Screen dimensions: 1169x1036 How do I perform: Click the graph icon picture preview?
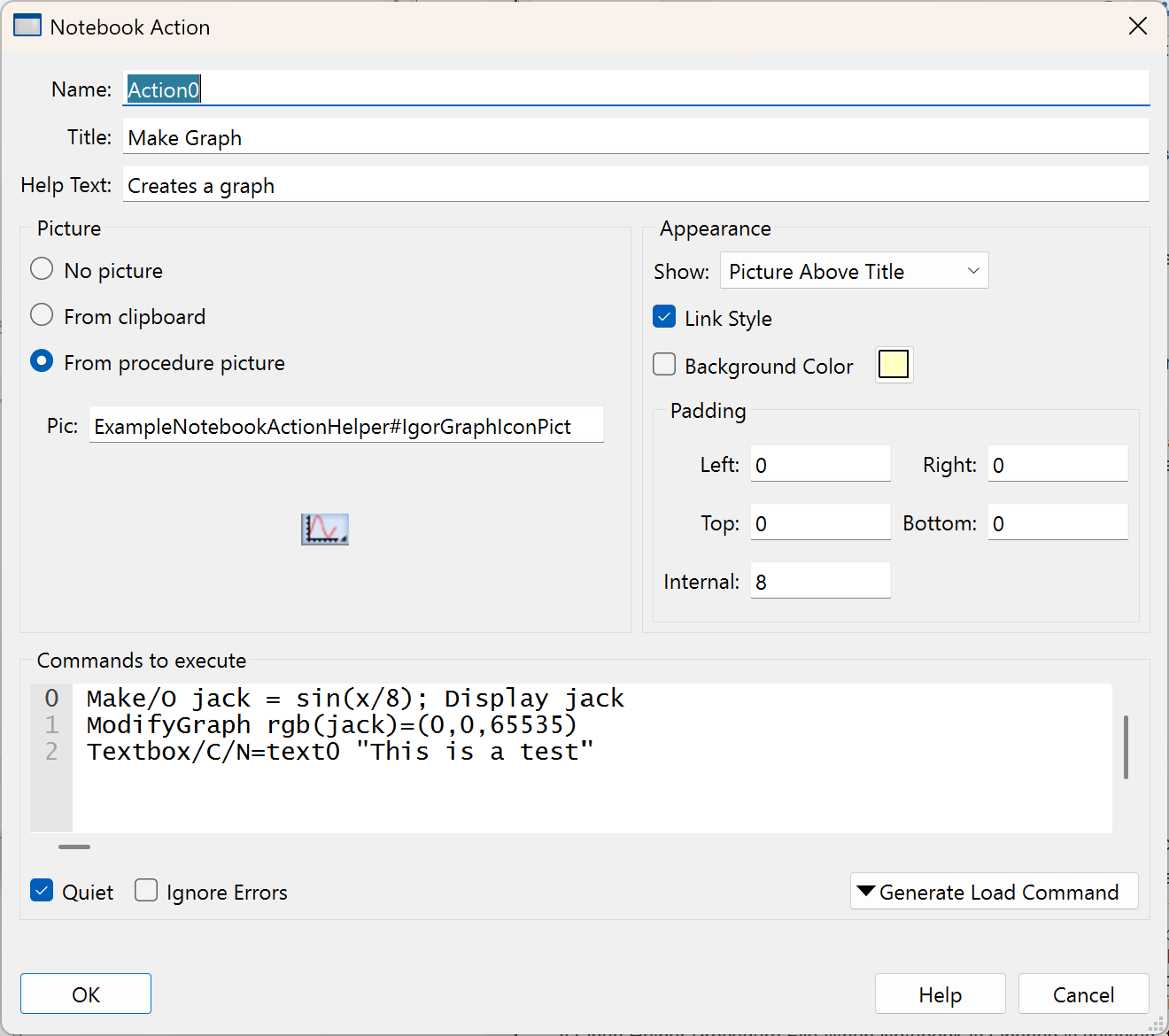click(324, 530)
